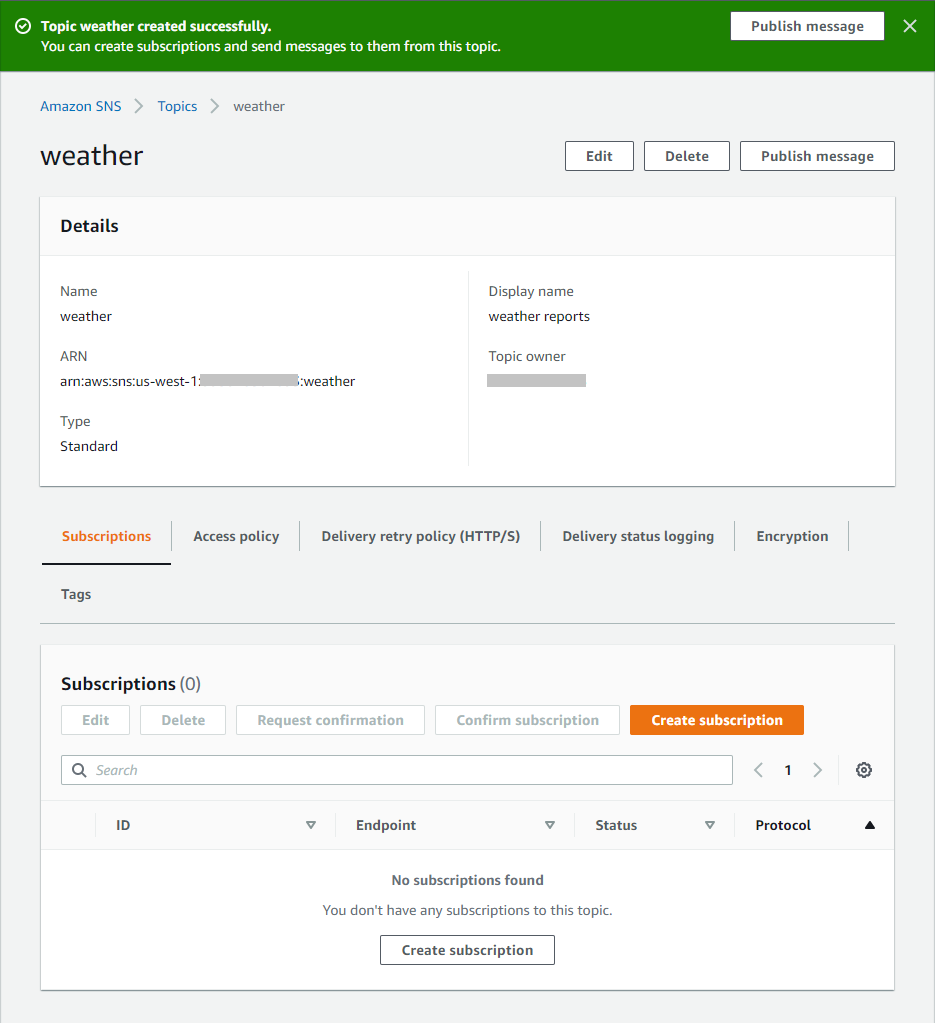Edit the weather topic
Viewport: 935px width, 1023px height.
click(x=599, y=156)
